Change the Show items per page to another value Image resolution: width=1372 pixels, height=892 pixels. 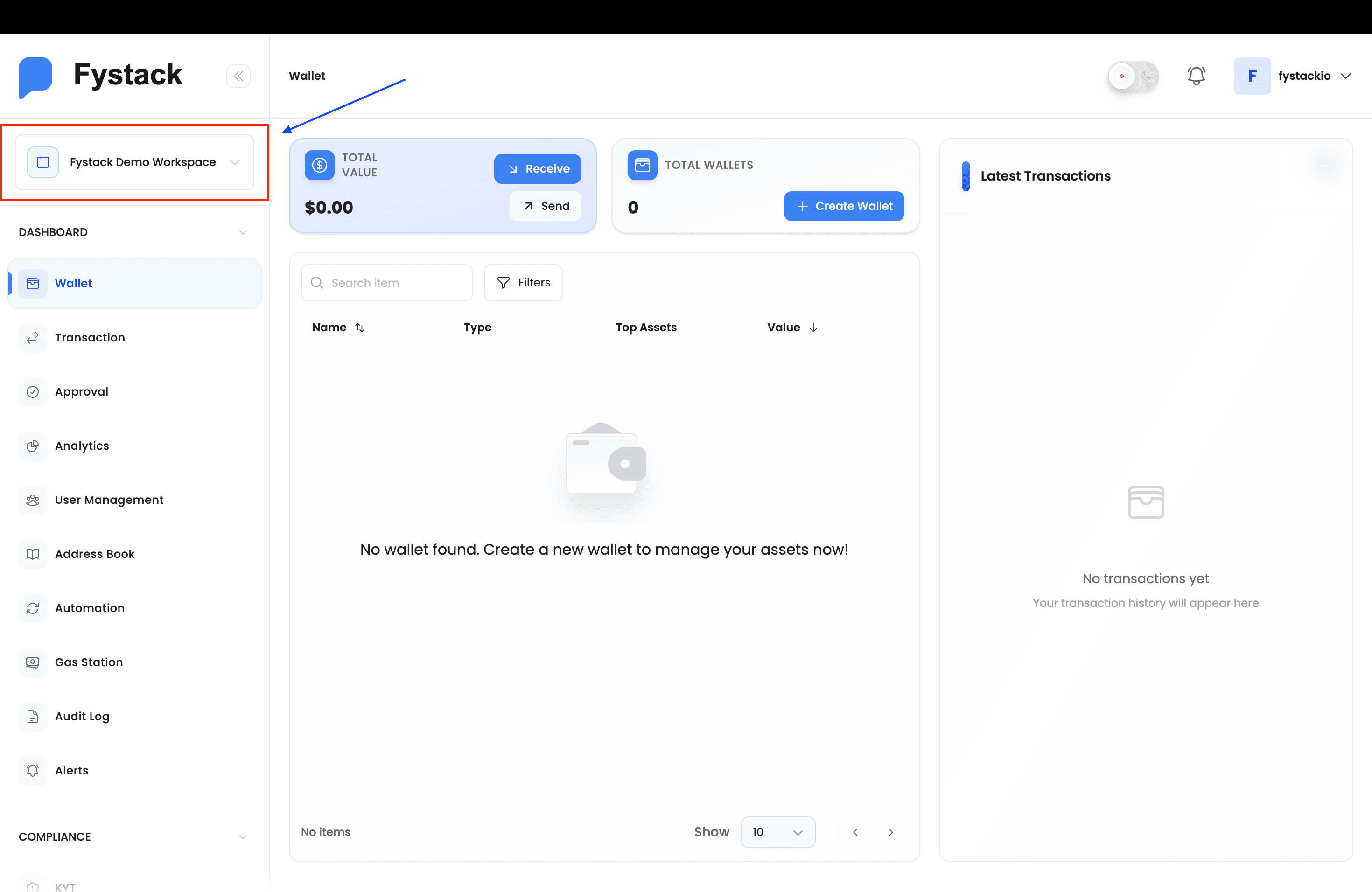click(777, 832)
